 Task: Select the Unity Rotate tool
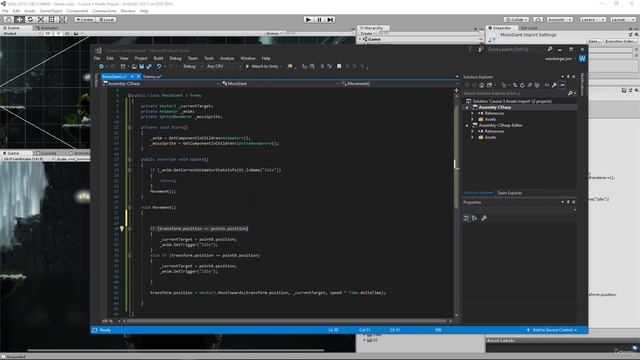[30, 19]
